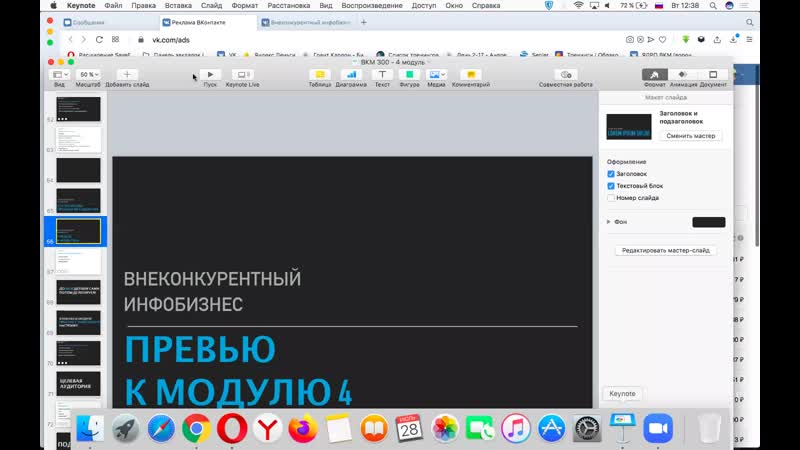Click the document title ВКМ 300 - 4 модуль
Viewport: 800px width, 450px height.
click(392, 62)
